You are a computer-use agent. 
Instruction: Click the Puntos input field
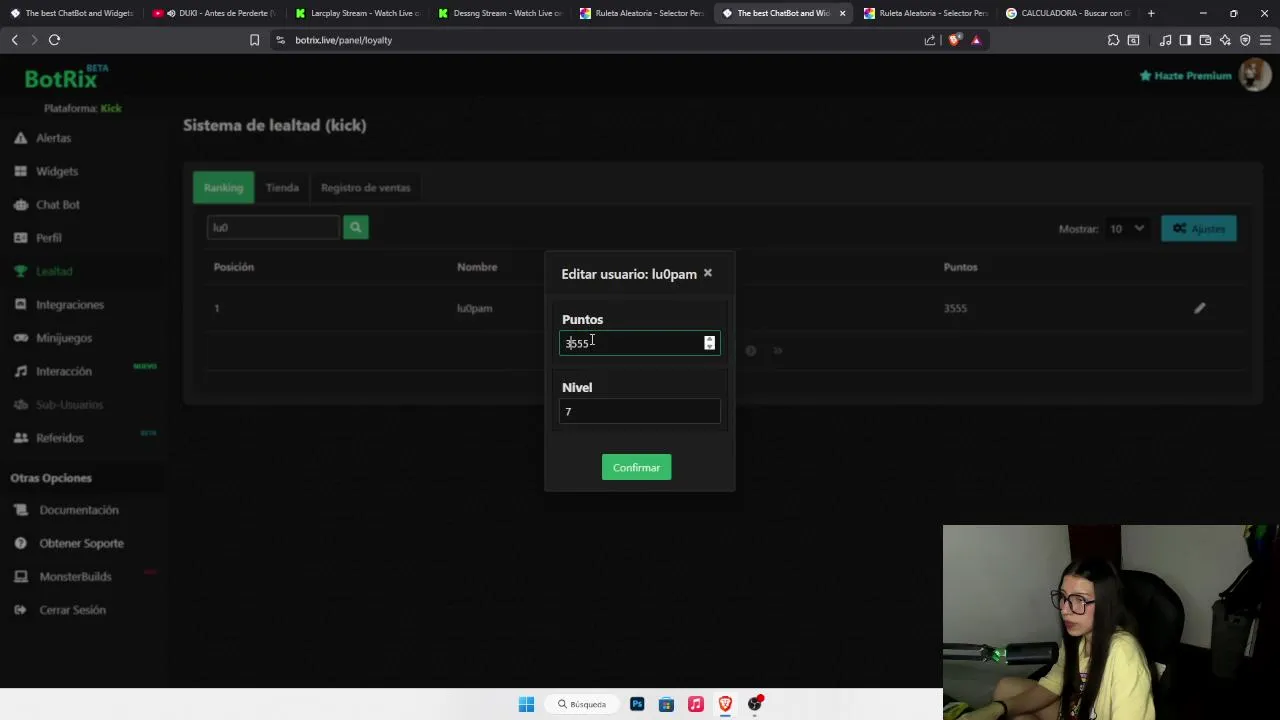(639, 343)
